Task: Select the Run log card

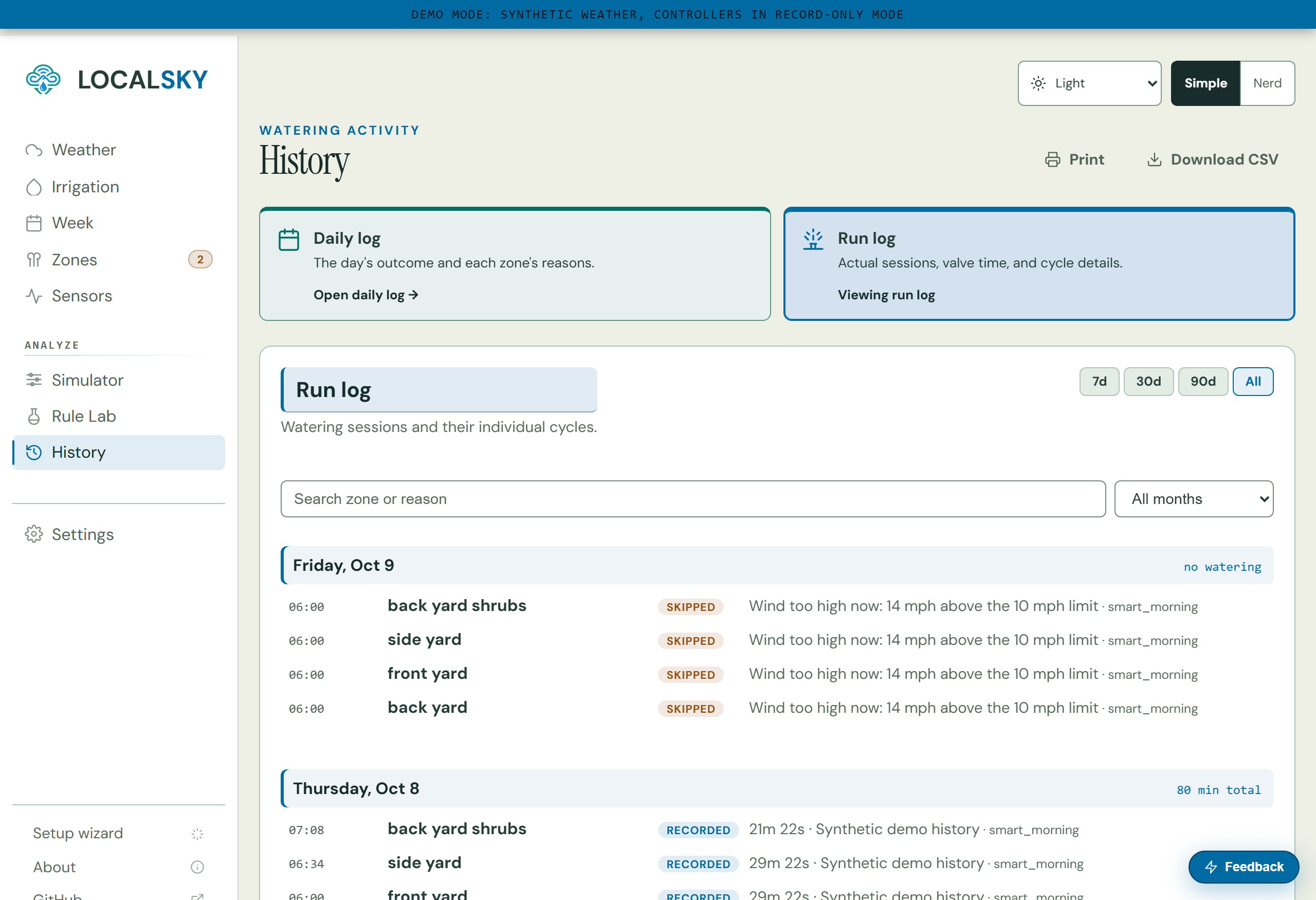Action: tap(1039, 264)
